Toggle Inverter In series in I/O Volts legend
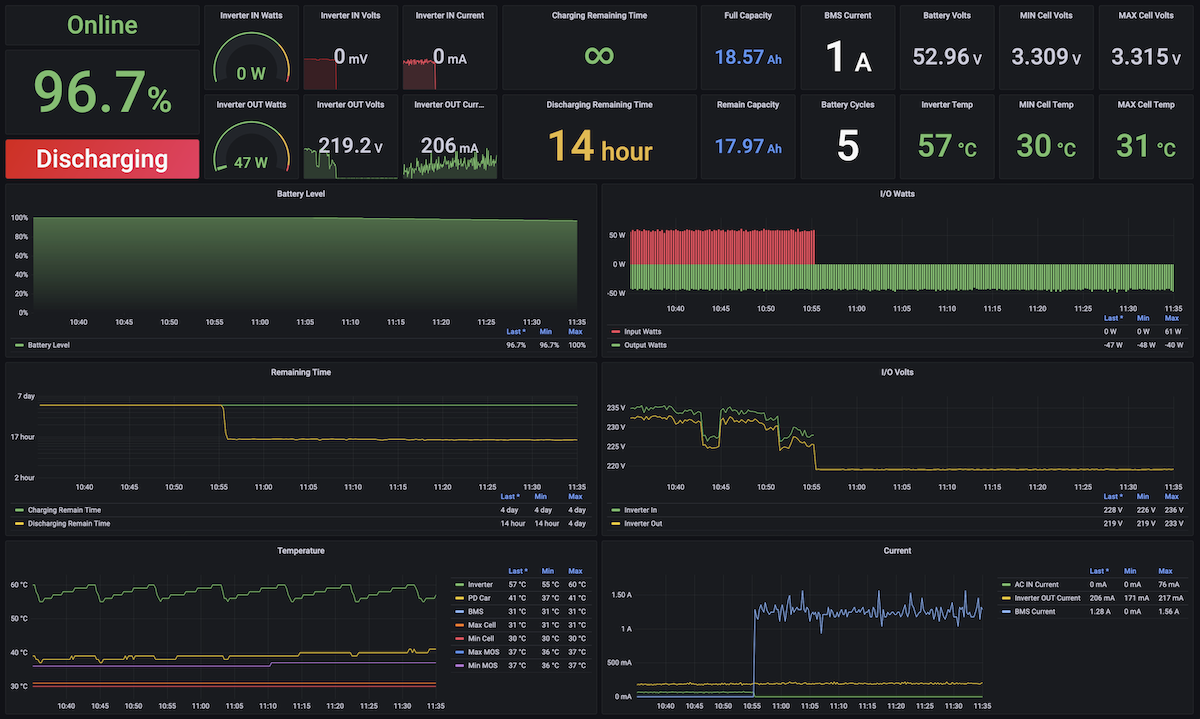1200x719 pixels. point(639,509)
